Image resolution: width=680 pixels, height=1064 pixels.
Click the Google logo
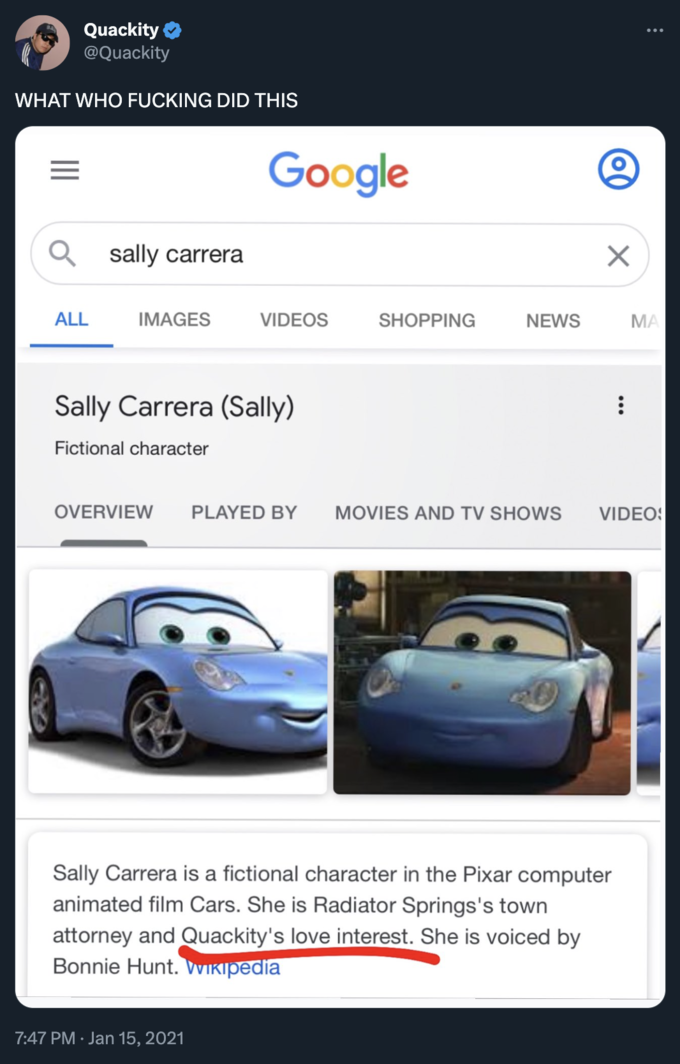(339, 174)
